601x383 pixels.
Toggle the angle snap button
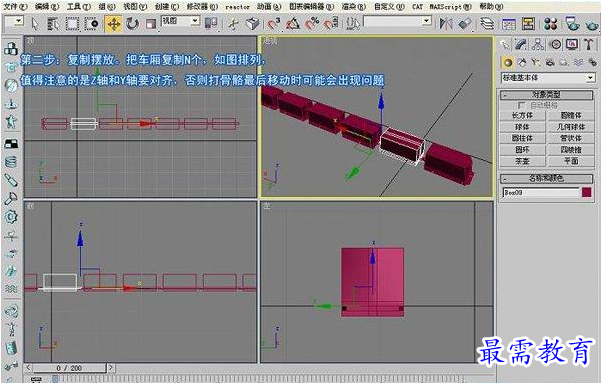click(x=293, y=24)
